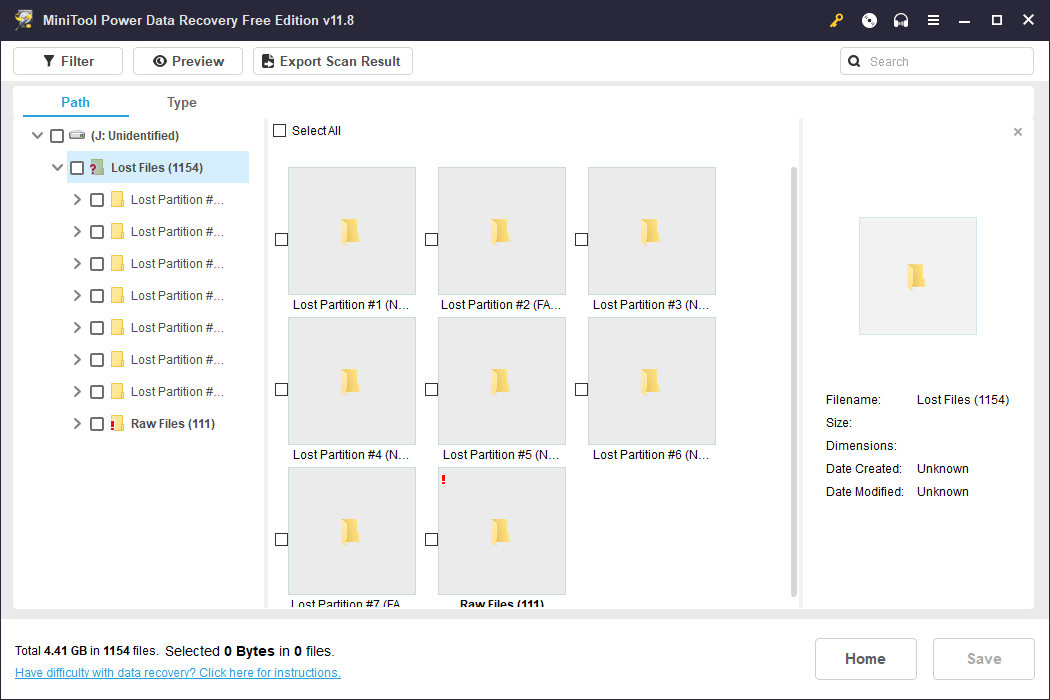Click the Save button

pyautogui.click(x=984, y=658)
